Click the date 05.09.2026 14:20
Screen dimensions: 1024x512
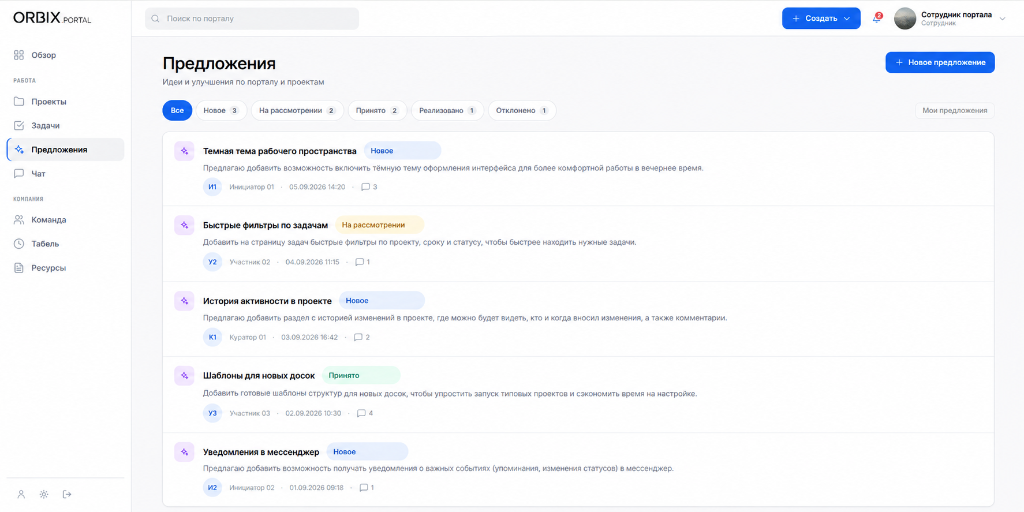point(317,187)
